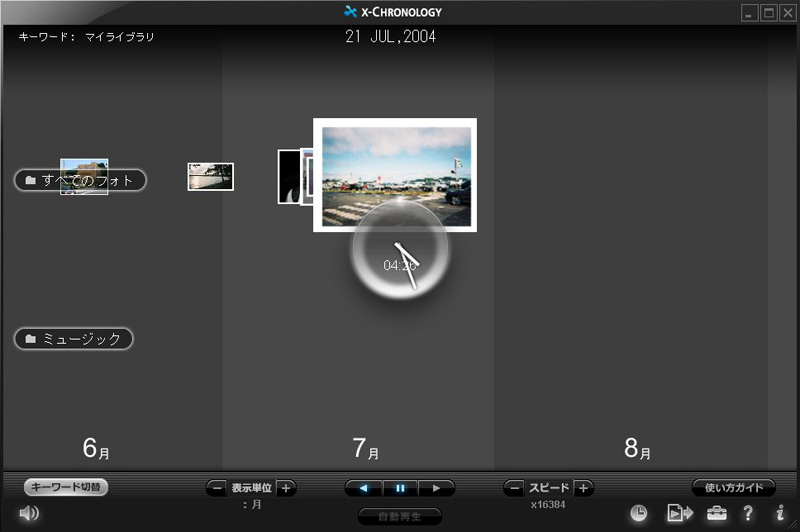The height and width of the screenshot is (532, 800).
Task: Increase the スピード playback speed
Action: 584,488
